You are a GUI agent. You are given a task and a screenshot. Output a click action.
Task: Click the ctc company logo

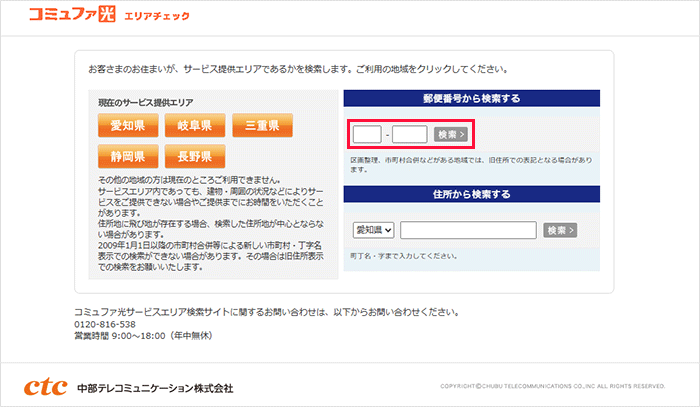coord(46,386)
